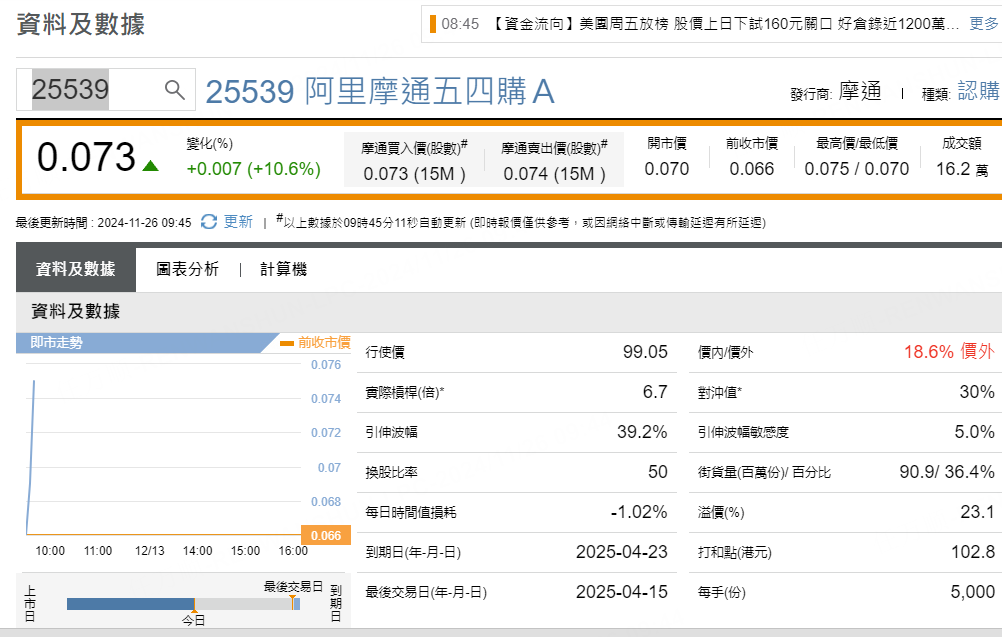The width and height of the screenshot is (1002, 637).
Task: Click the title 25539 阿里摩通五四購A
Action: click(380, 91)
